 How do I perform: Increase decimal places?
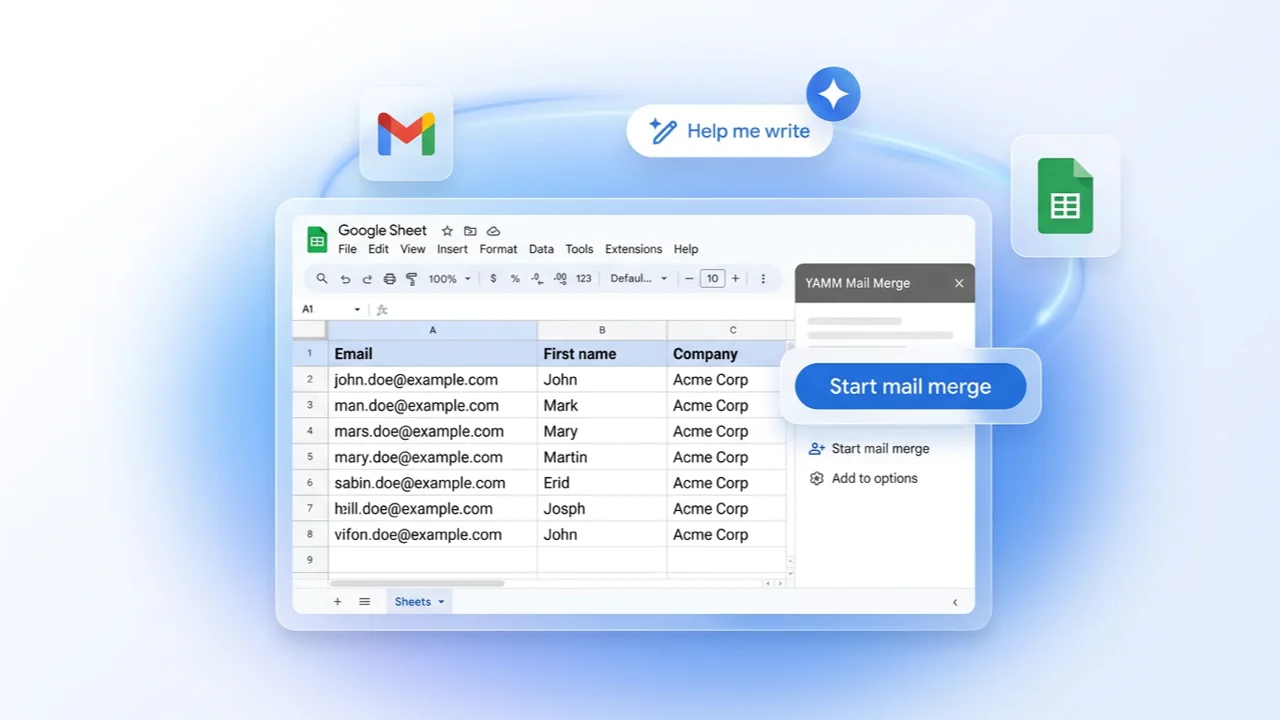(x=560, y=279)
